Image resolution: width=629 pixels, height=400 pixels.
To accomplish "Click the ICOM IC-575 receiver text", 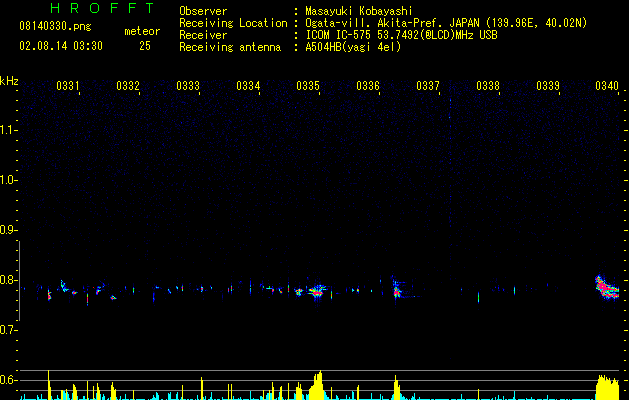I will [401, 35].
